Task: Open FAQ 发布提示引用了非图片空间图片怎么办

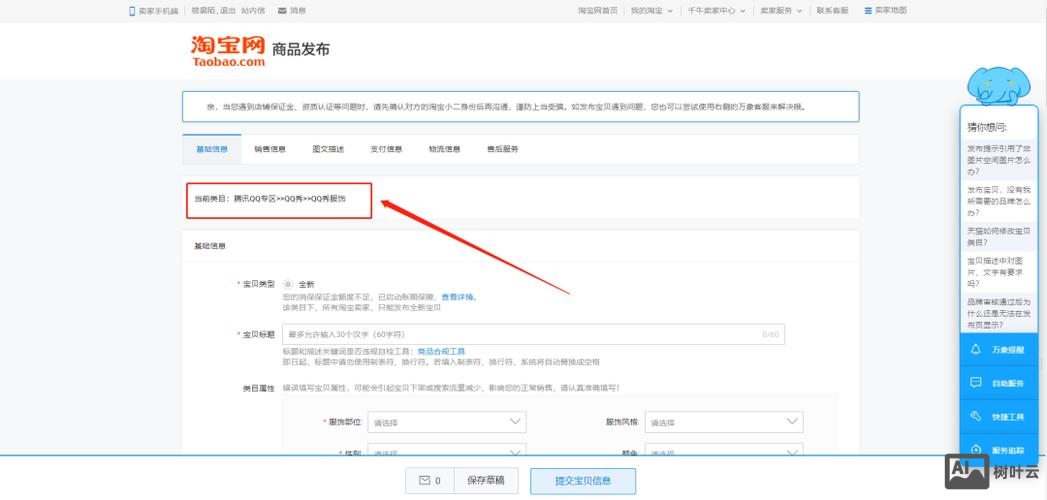Action: coord(999,160)
